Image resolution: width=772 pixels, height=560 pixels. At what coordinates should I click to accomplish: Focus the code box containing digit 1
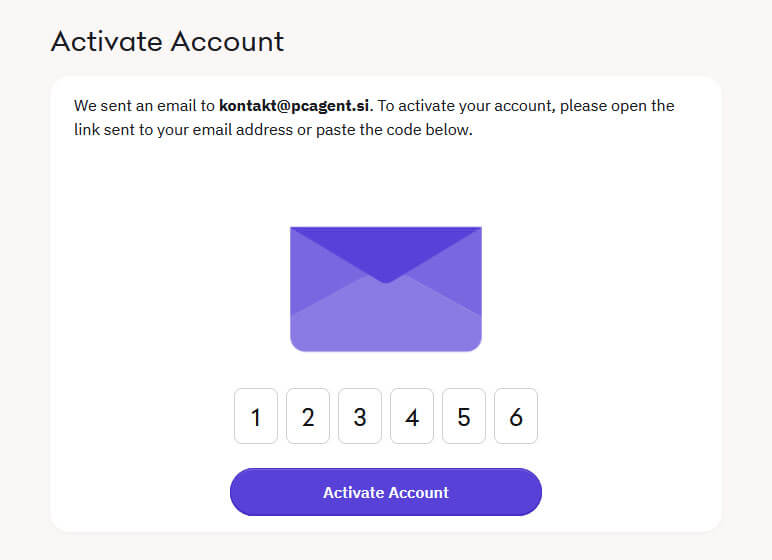pyautogui.click(x=256, y=416)
